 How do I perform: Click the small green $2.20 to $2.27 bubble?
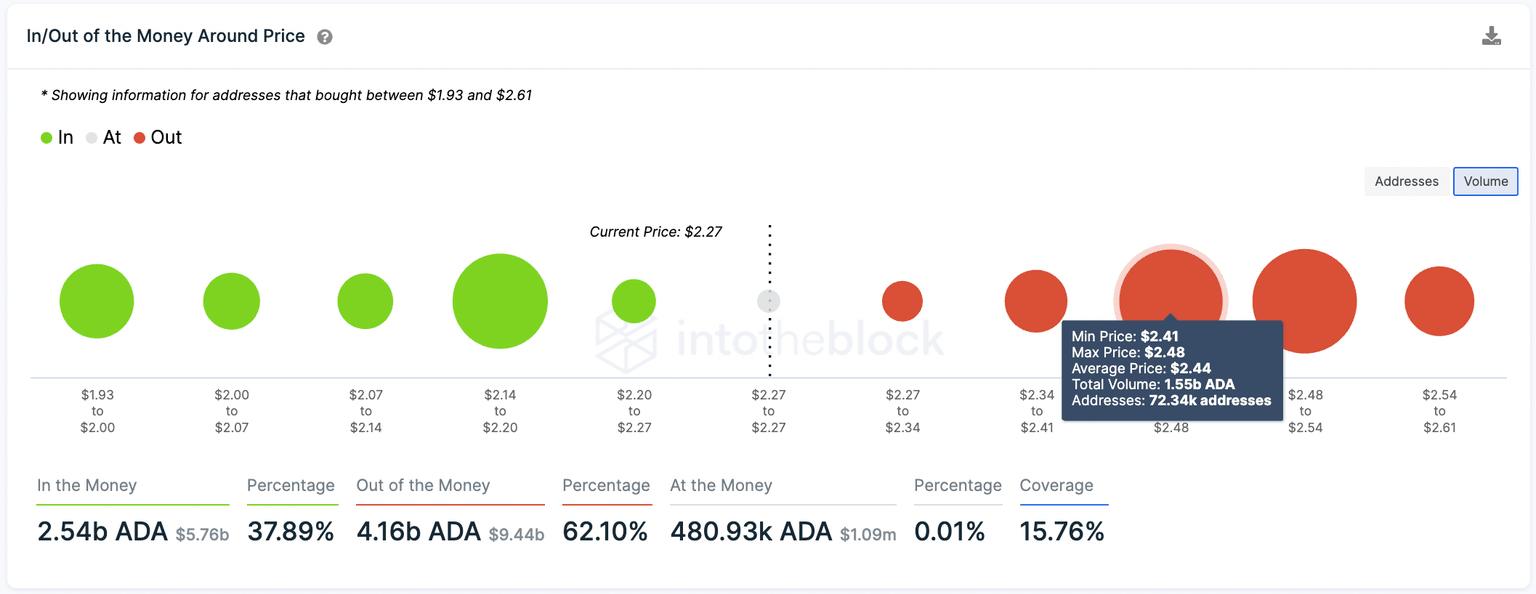(634, 301)
